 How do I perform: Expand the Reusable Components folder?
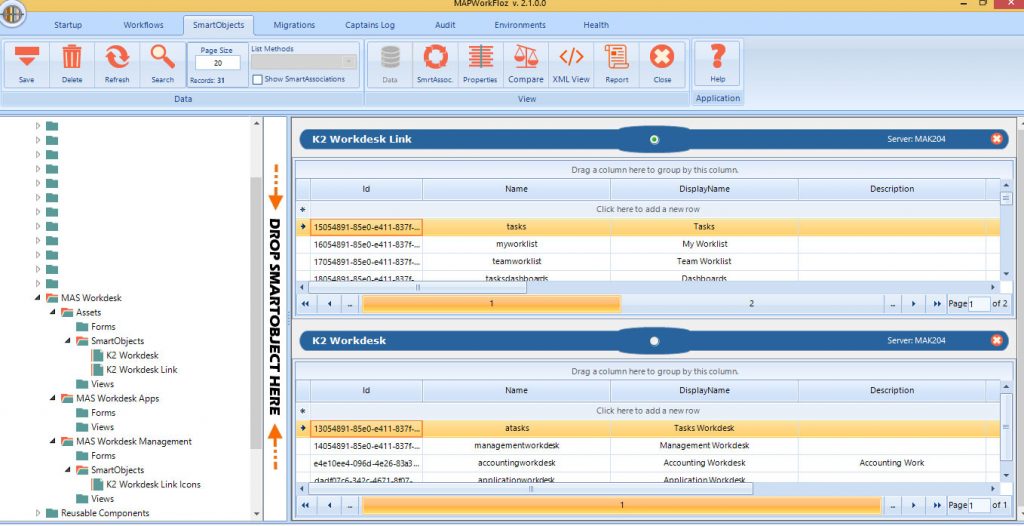point(39,513)
